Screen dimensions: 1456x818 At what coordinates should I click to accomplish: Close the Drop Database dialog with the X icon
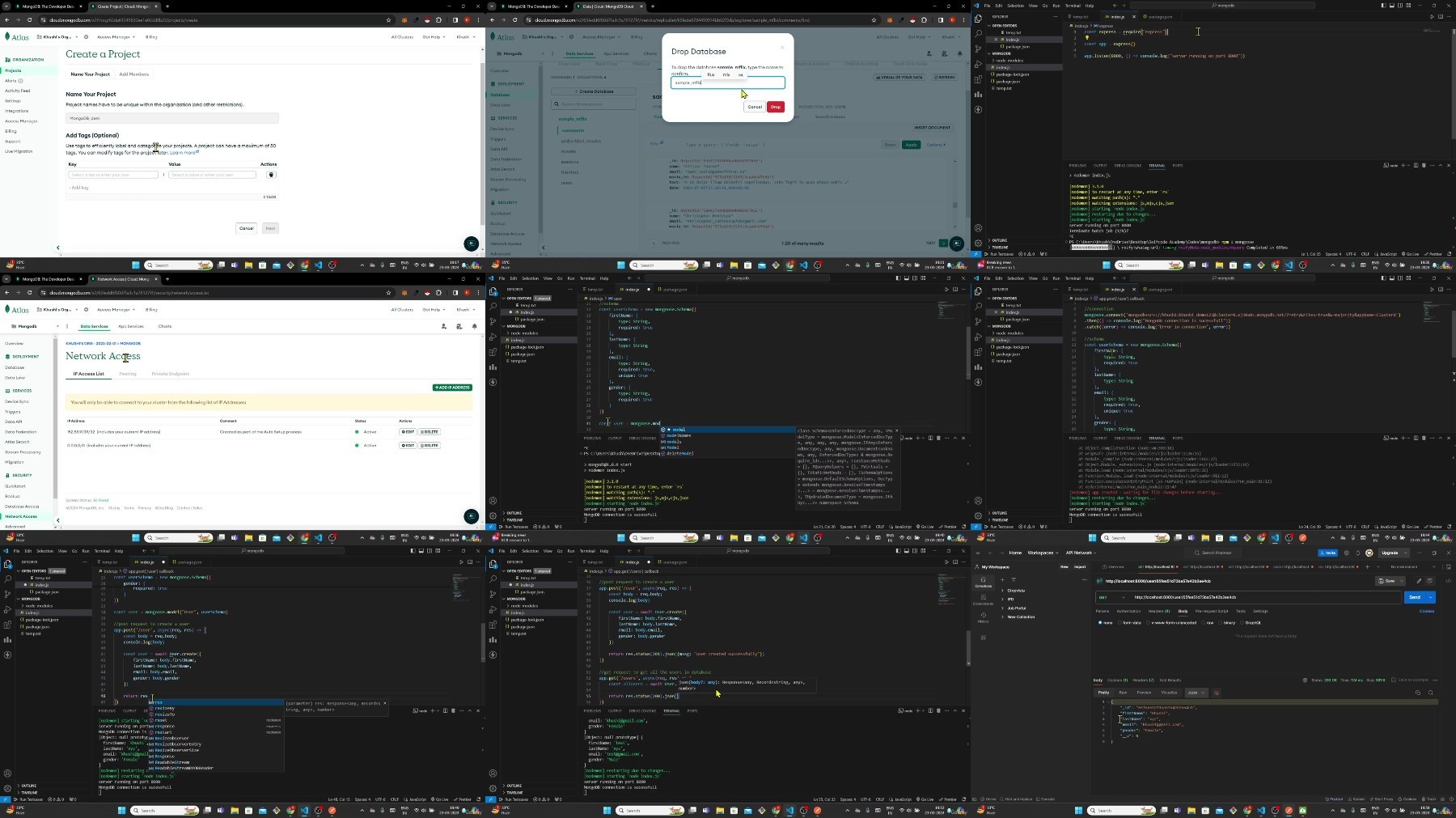click(x=782, y=48)
